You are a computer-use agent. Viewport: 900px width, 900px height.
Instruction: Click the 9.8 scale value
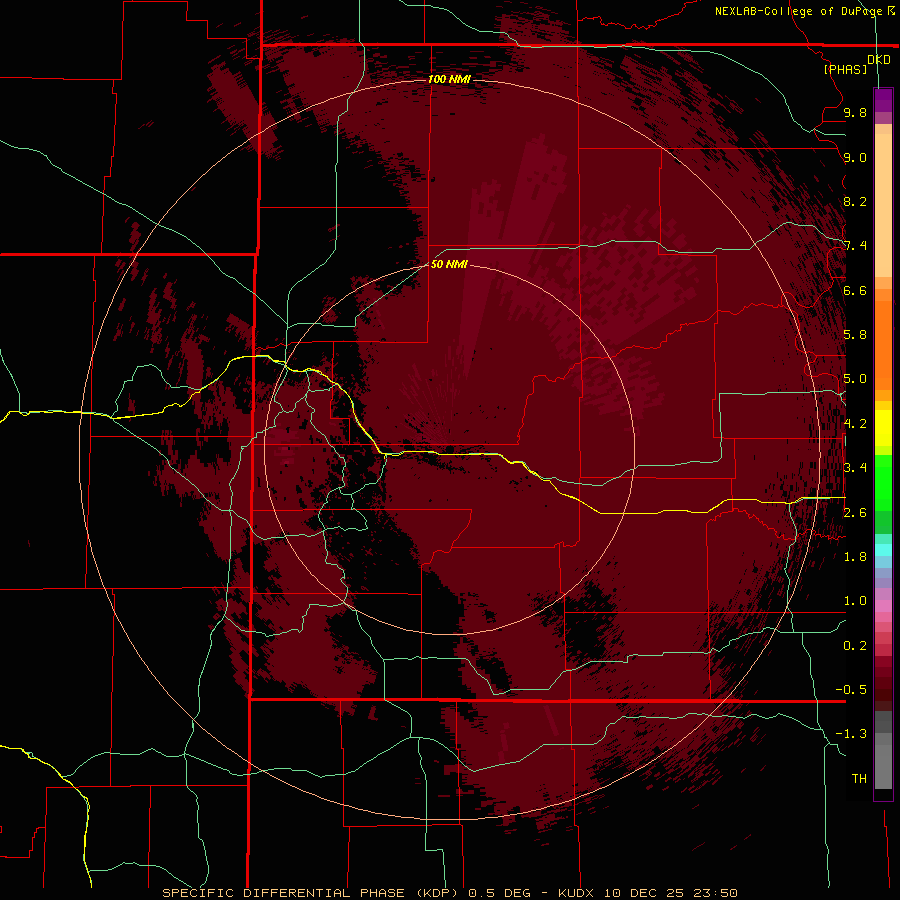click(855, 112)
